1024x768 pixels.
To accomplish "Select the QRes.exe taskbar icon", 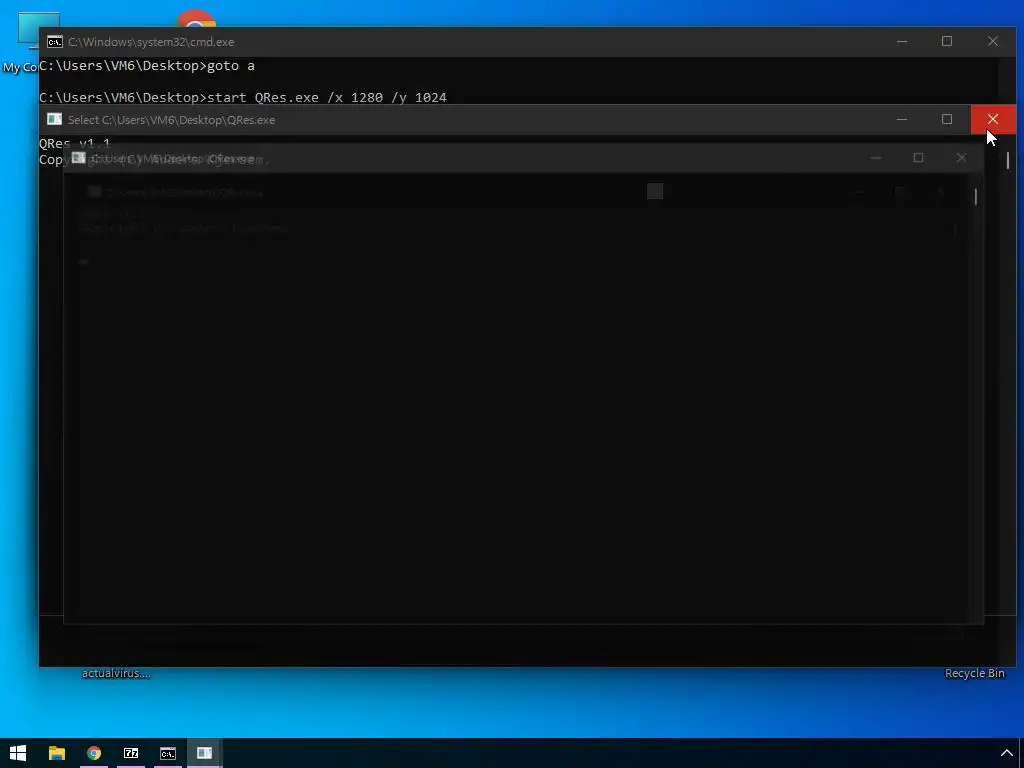I will 205,753.
